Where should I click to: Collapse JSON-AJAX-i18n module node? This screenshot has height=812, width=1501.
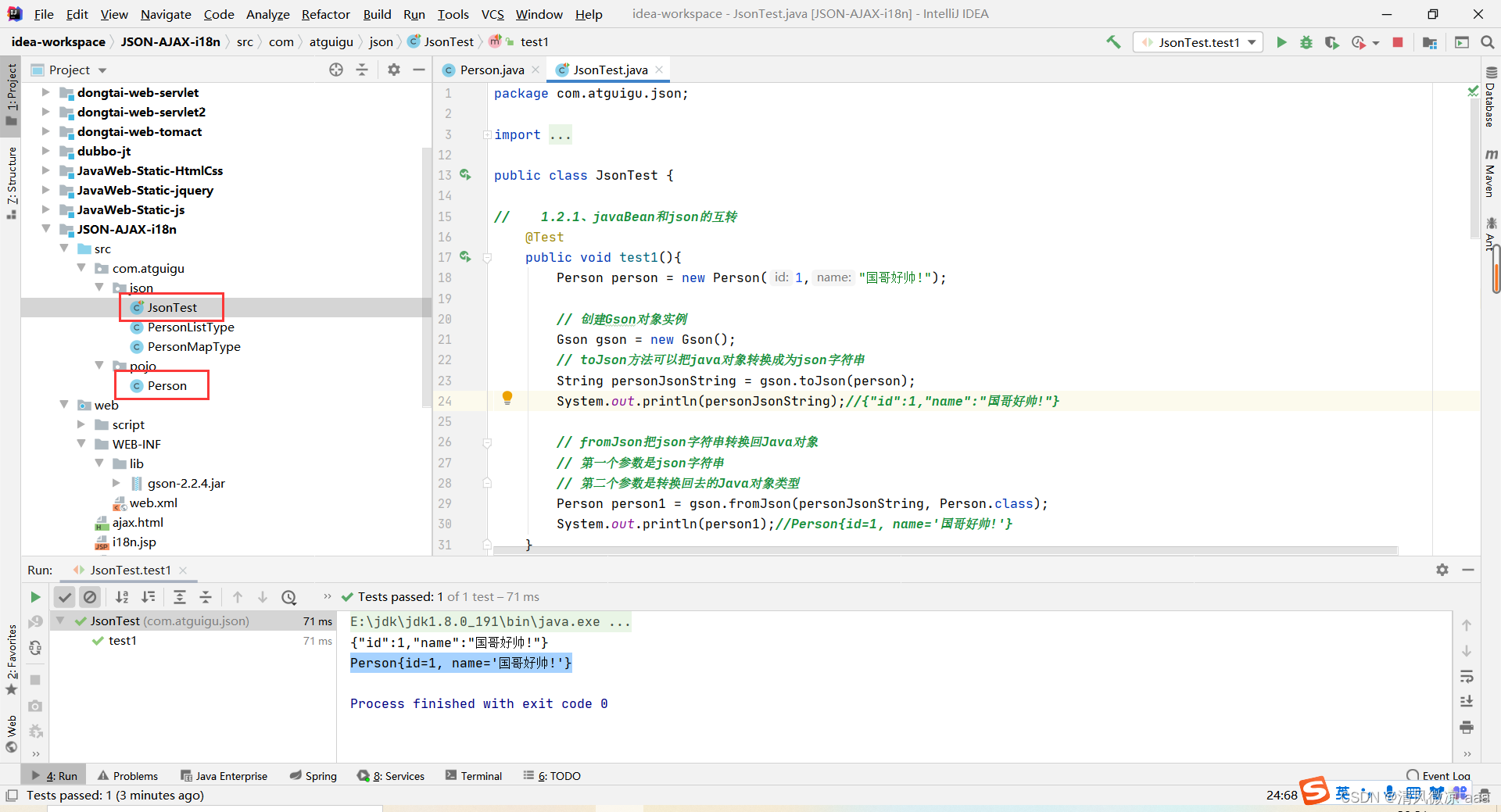(46, 229)
